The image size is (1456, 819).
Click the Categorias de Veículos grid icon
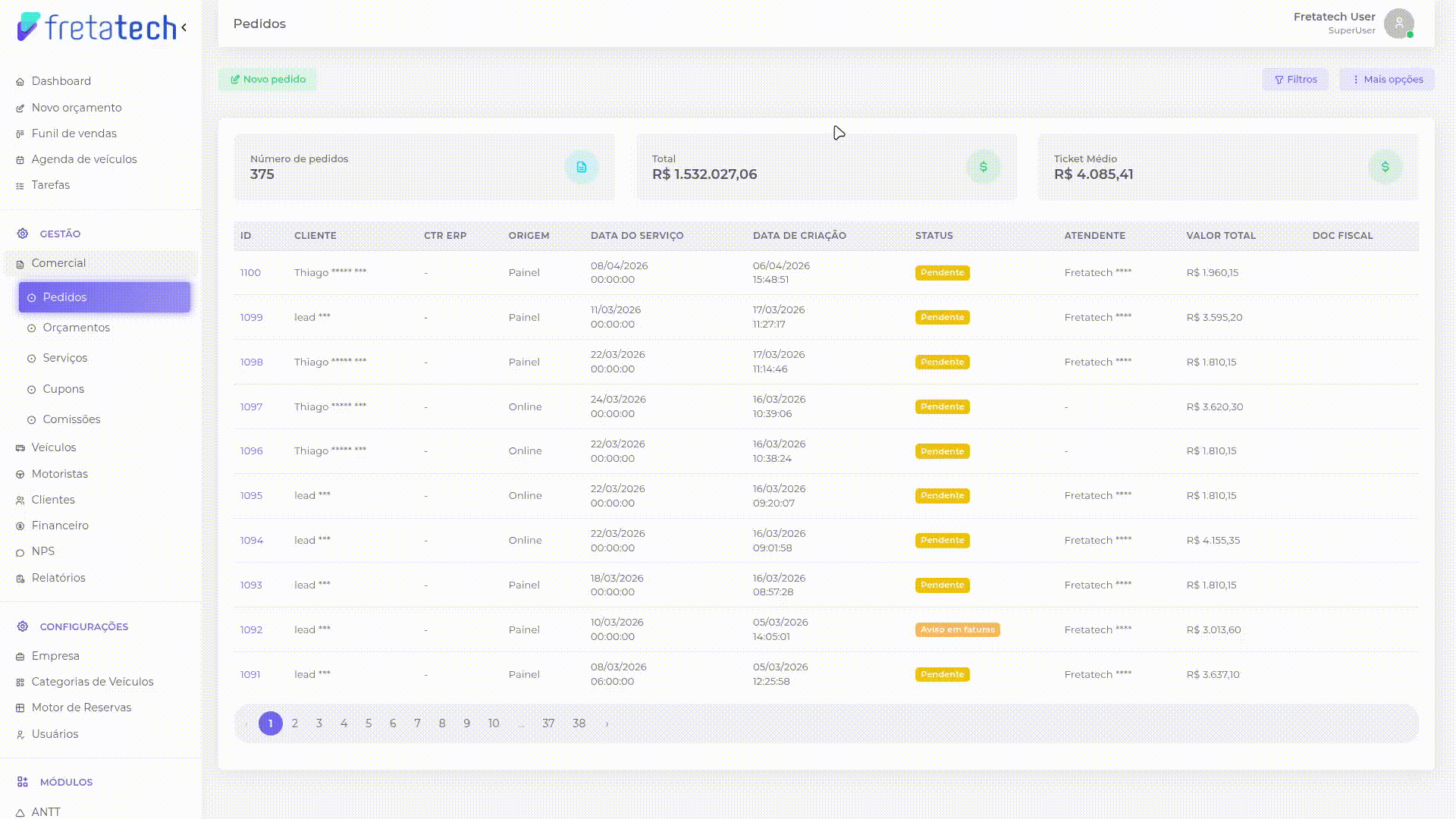point(20,682)
